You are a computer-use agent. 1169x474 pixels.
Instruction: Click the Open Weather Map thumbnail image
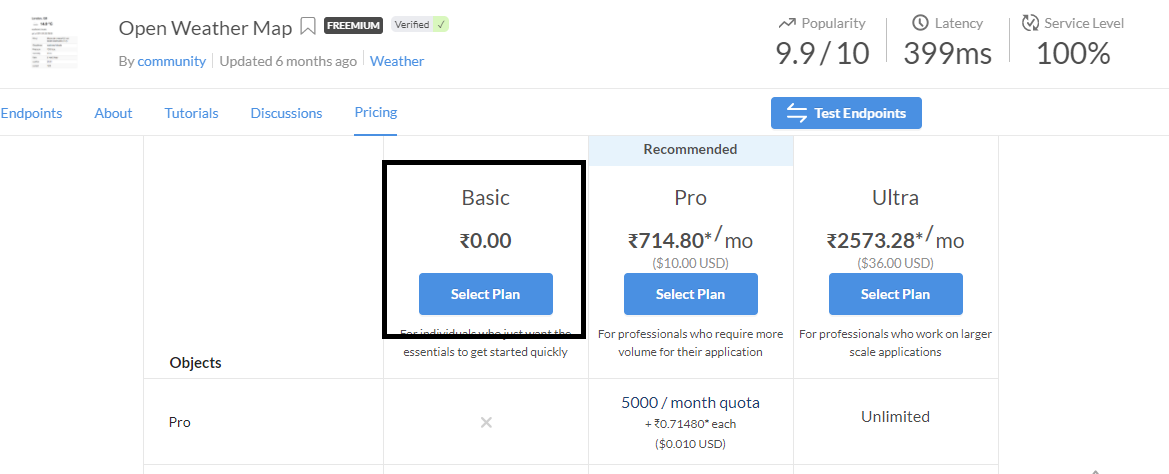[x=54, y=40]
